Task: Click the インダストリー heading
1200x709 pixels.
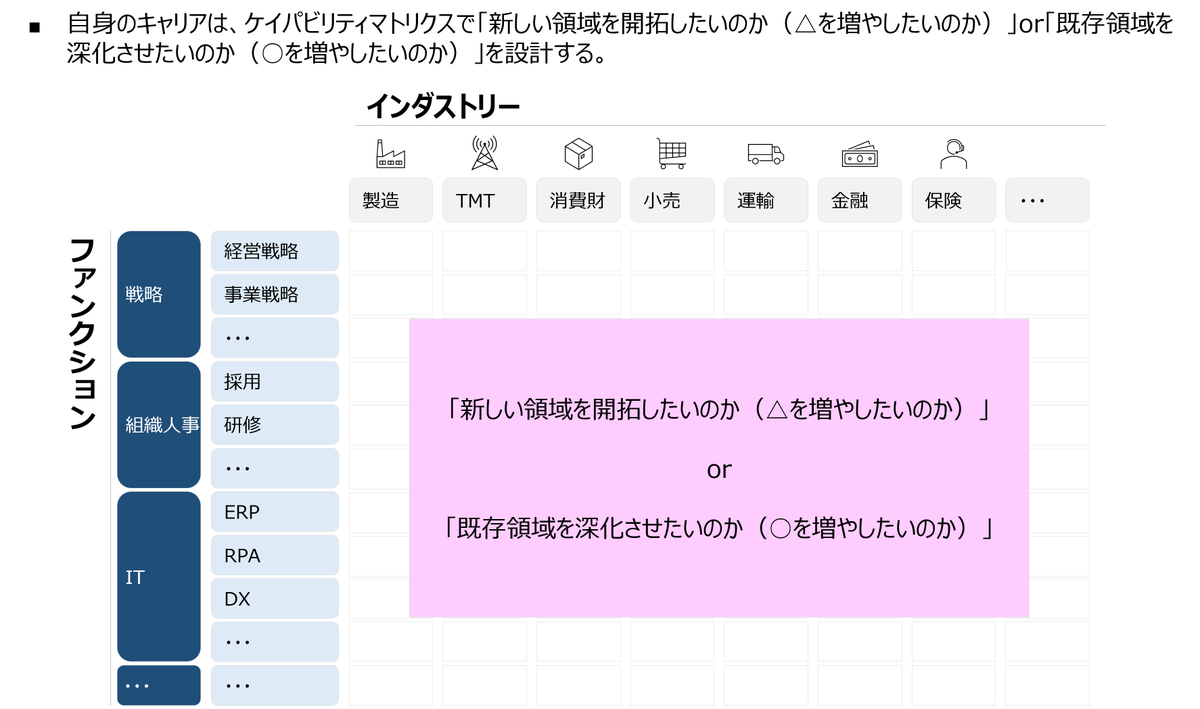Action: pyautogui.click(x=443, y=105)
